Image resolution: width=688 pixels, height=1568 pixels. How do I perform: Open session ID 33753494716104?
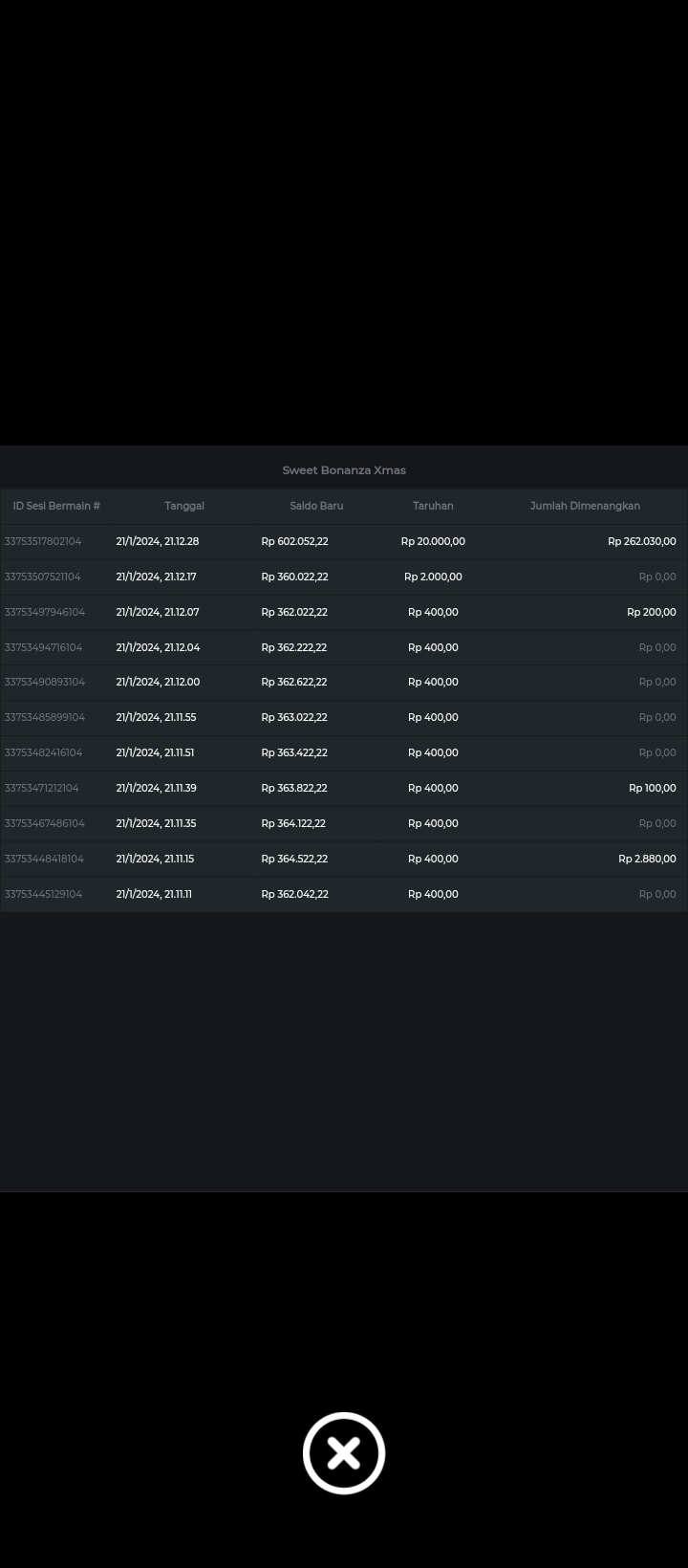click(x=43, y=647)
